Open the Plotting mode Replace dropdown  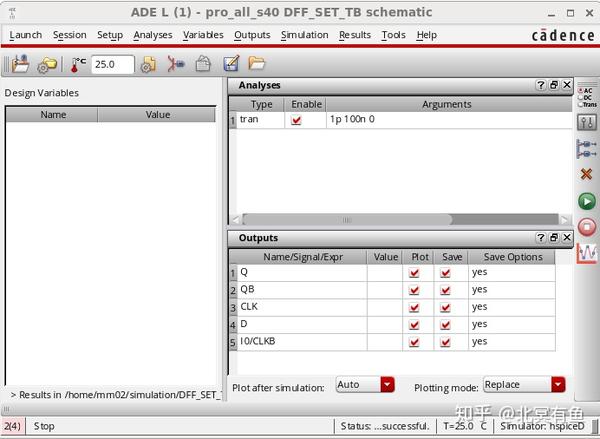(x=558, y=385)
